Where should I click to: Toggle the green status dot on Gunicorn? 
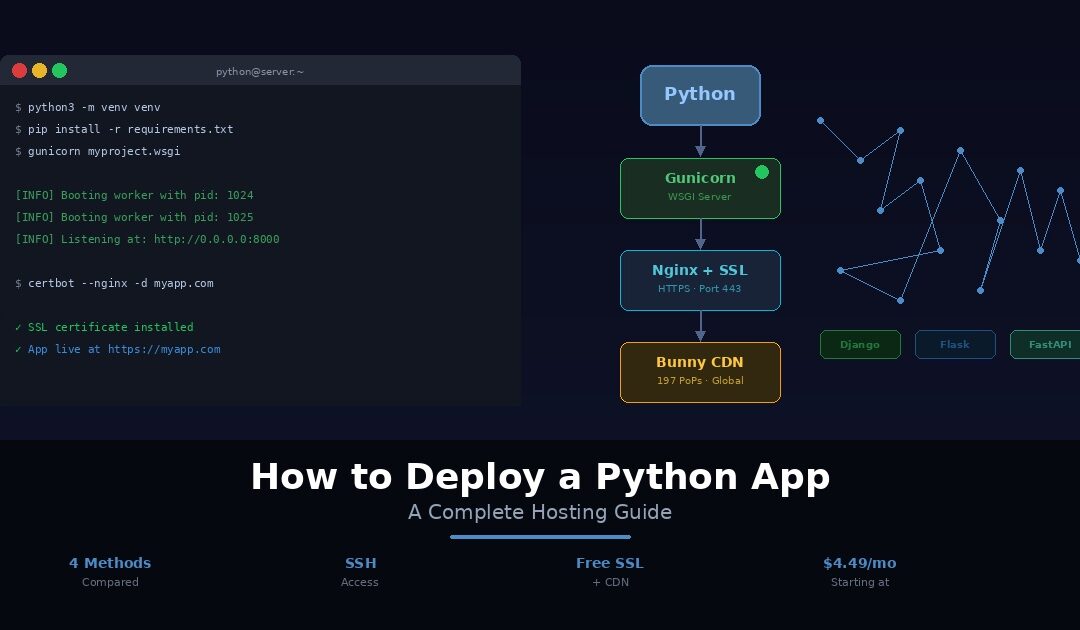pyautogui.click(x=761, y=171)
